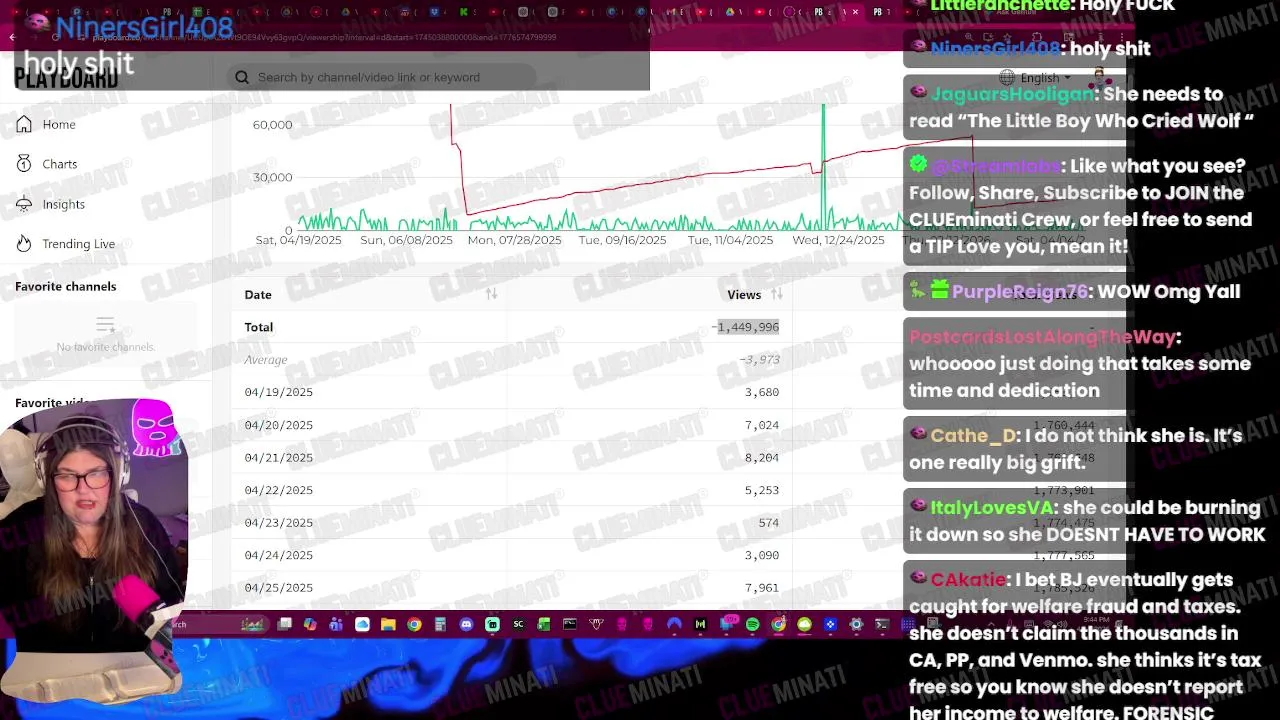1280x720 pixels.
Task: Click the Date column header
Action: (258, 294)
